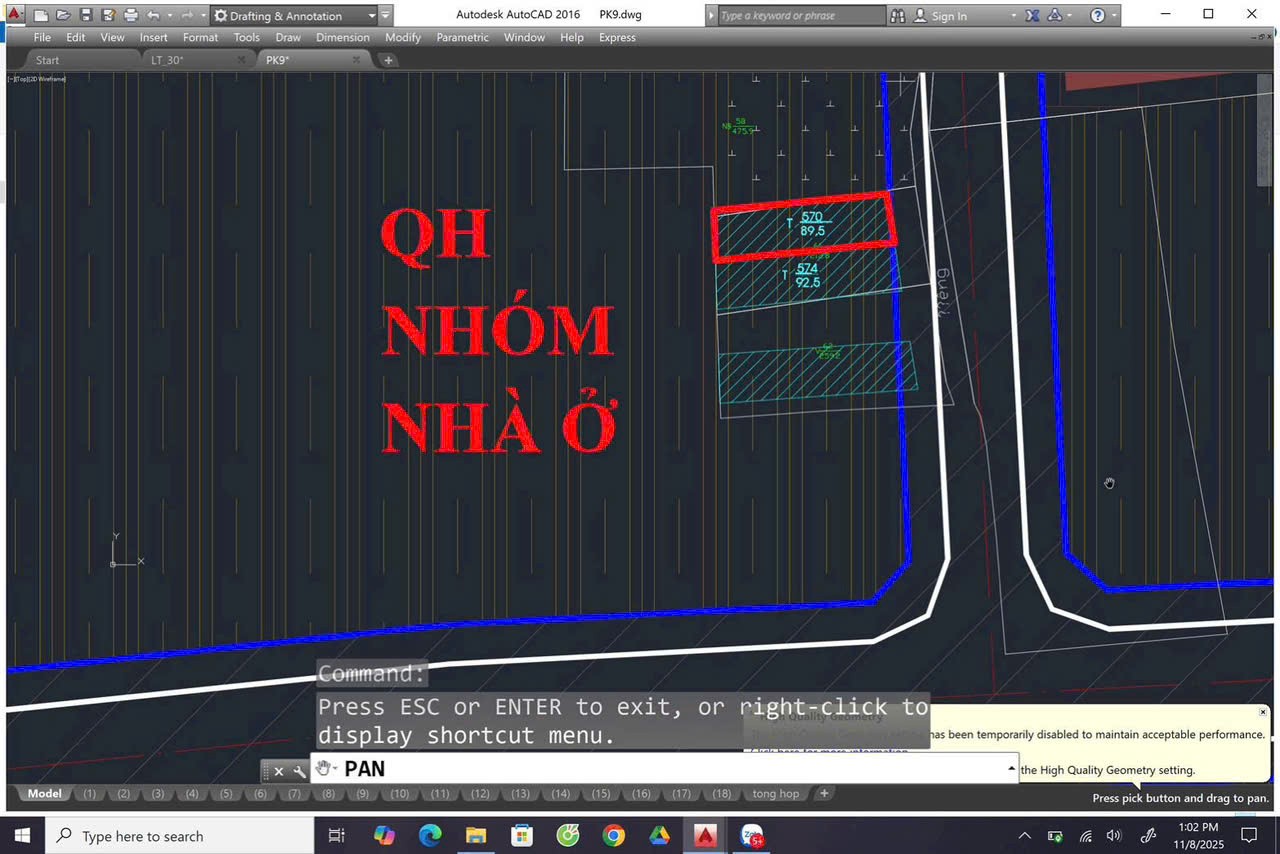Switch to the LT_30 drawing tab
The height and width of the screenshot is (854, 1280).
168,60
